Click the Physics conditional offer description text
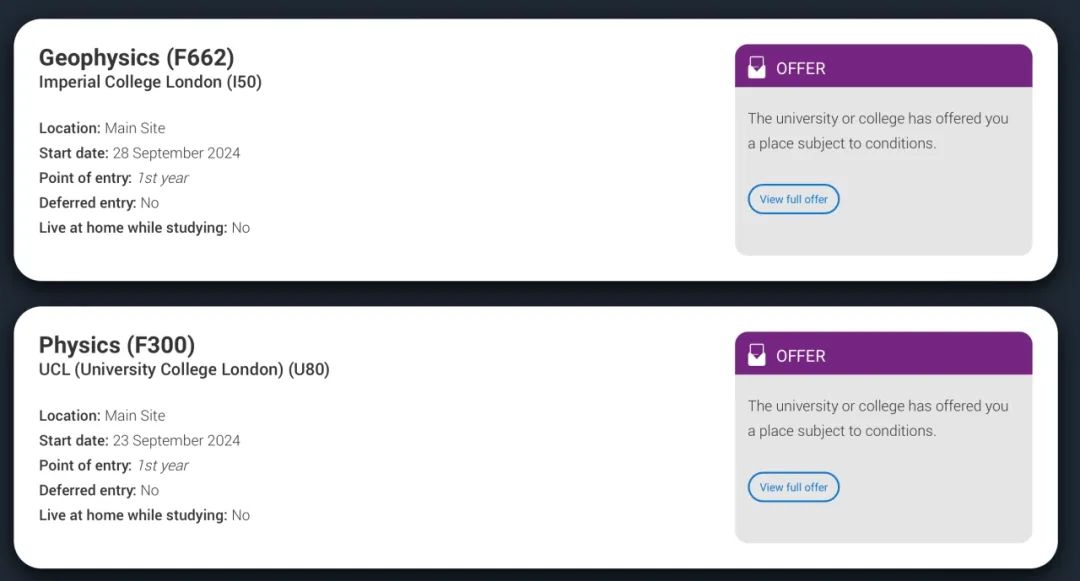1080x581 pixels. pyautogui.click(x=878, y=418)
